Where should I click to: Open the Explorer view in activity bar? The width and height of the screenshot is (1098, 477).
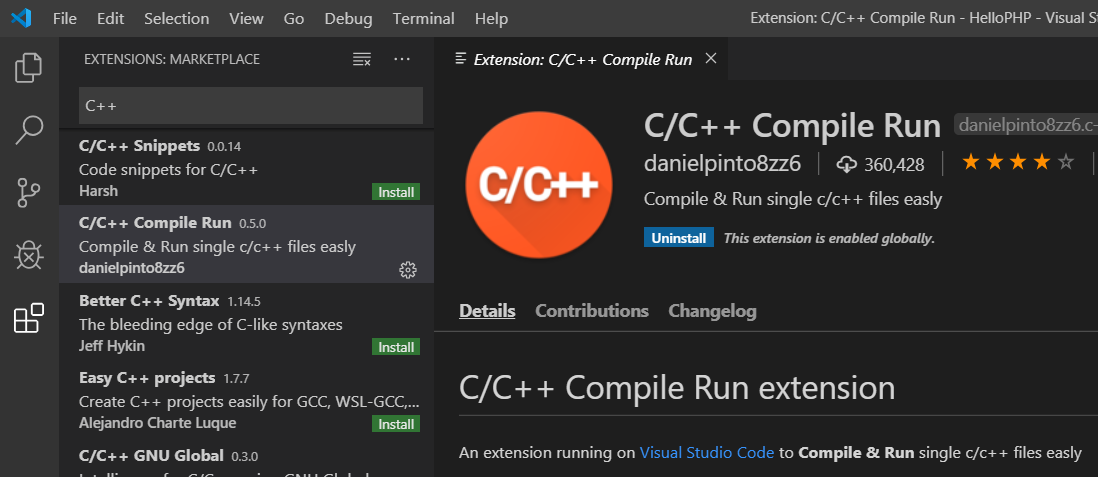pos(29,68)
